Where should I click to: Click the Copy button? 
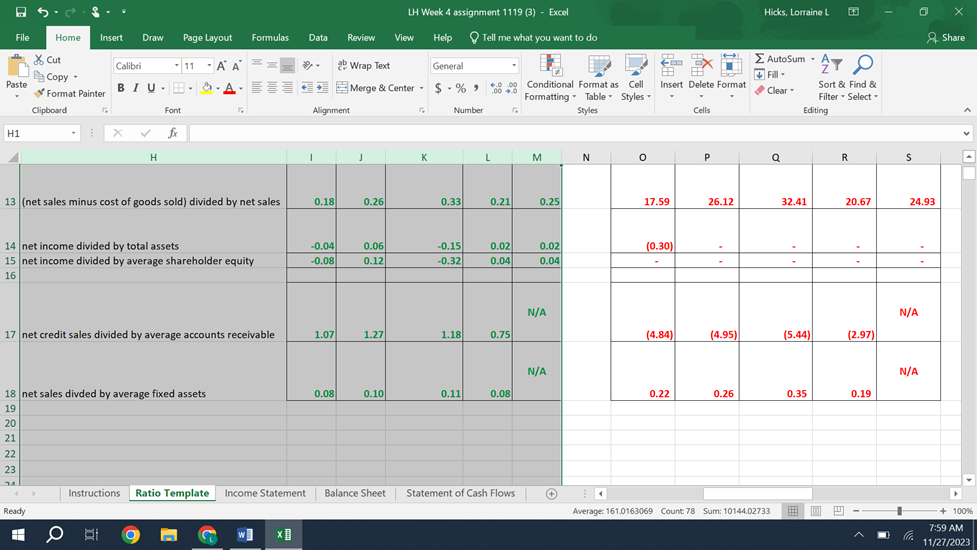point(51,77)
